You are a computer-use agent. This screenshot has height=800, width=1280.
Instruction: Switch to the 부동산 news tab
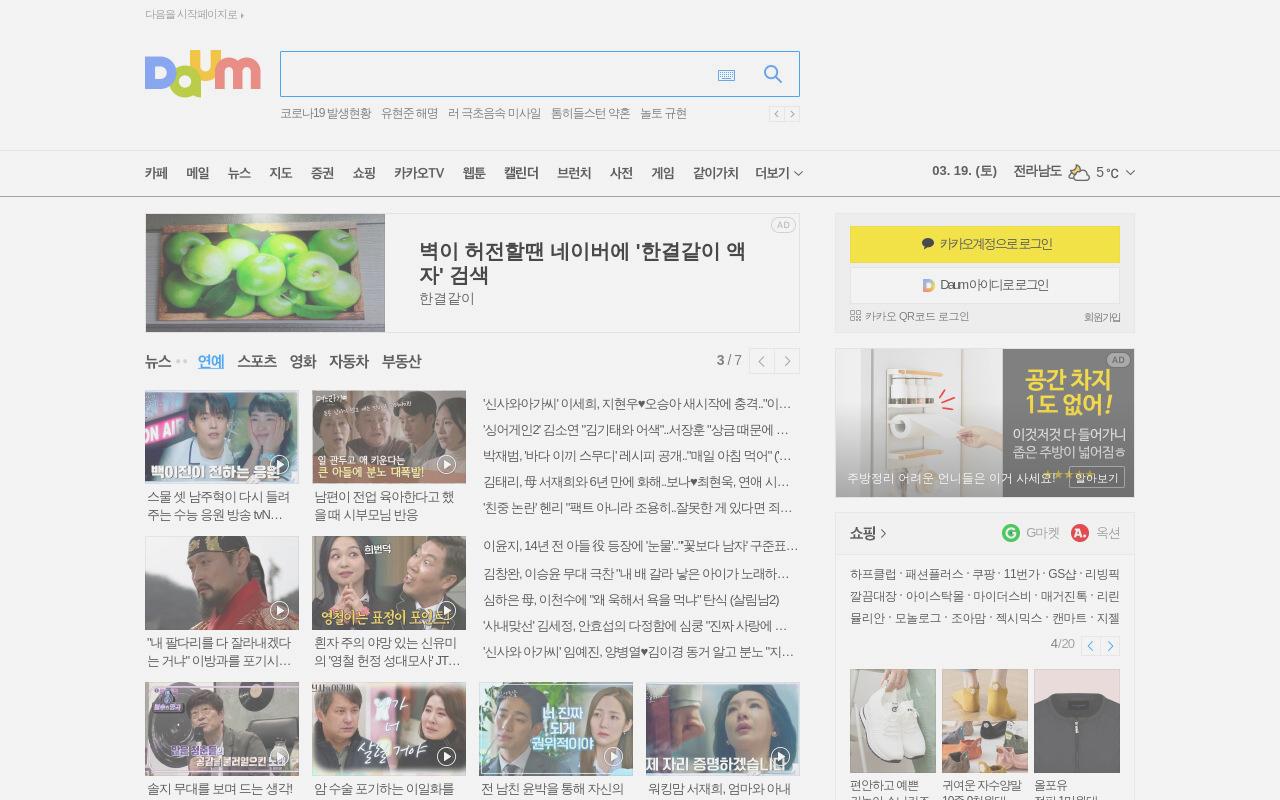coord(402,361)
